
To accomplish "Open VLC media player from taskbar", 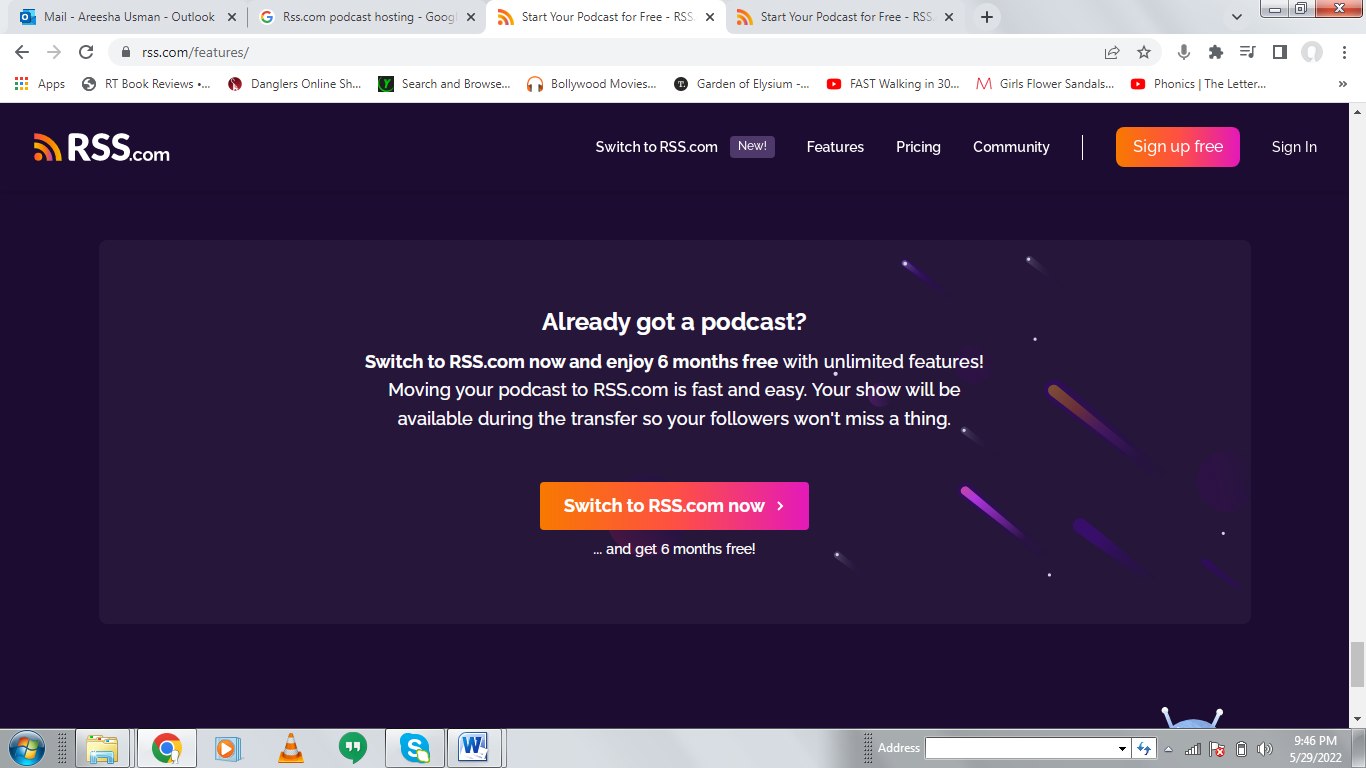I will [290, 748].
